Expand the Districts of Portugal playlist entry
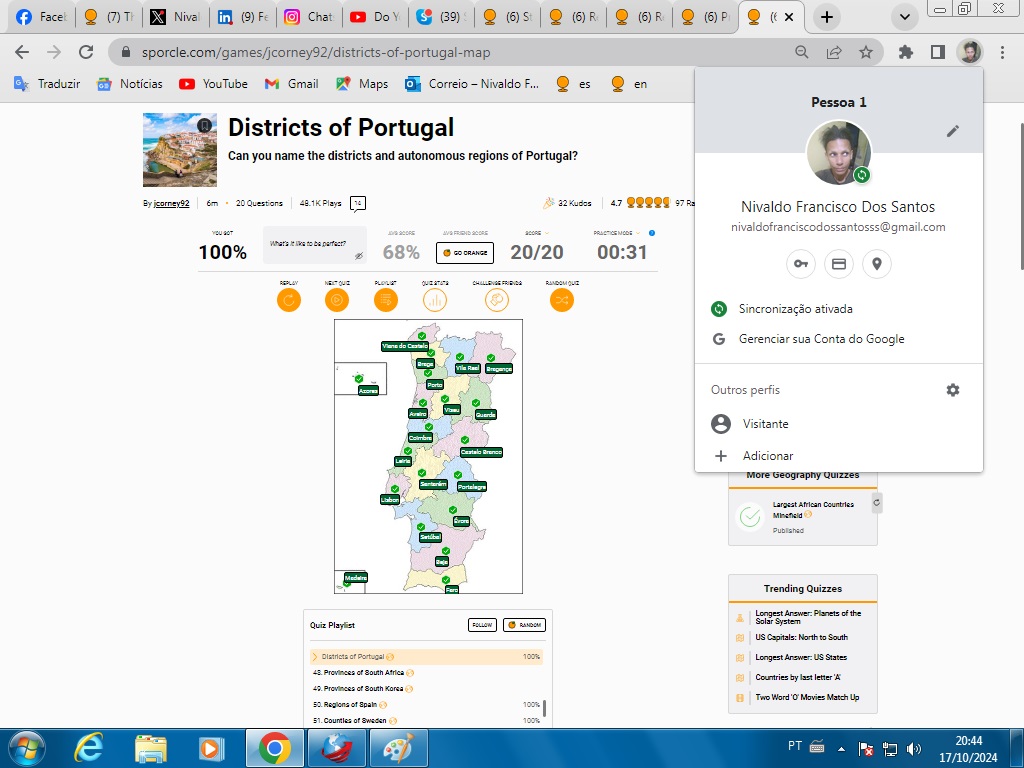Viewport: 1024px width, 768px height. (x=313, y=656)
